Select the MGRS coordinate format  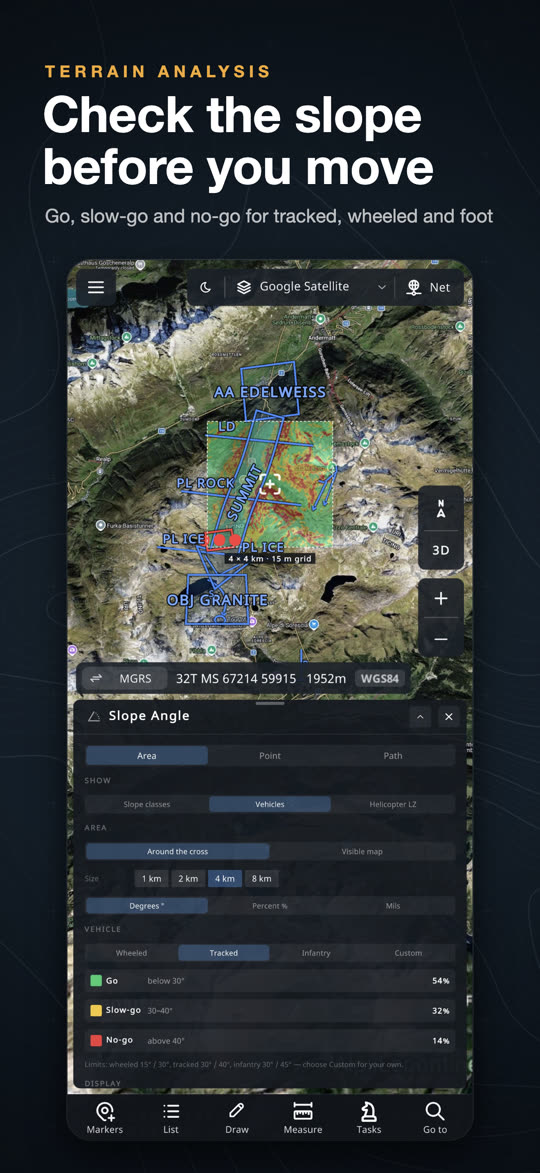pyautogui.click(x=135, y=679)
